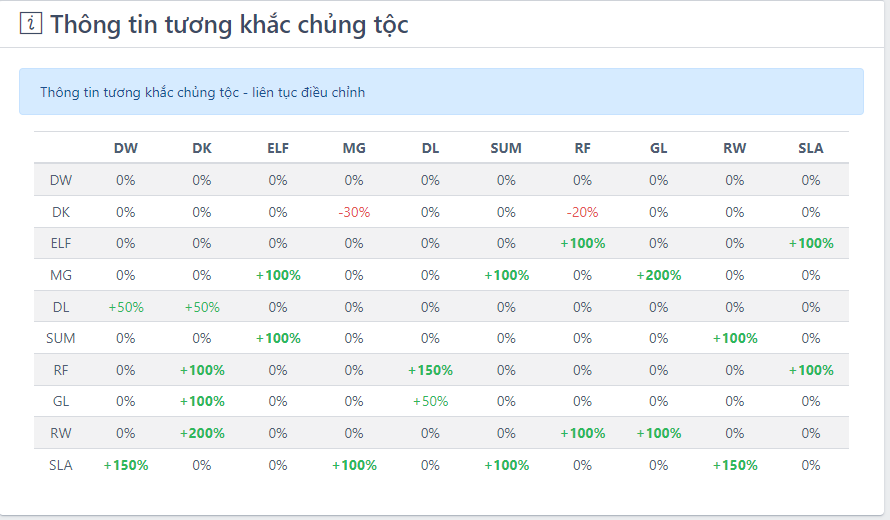Click the +150% cell under the DW column
The width and height of the screenshot is (890, 520).
point(126,465)
